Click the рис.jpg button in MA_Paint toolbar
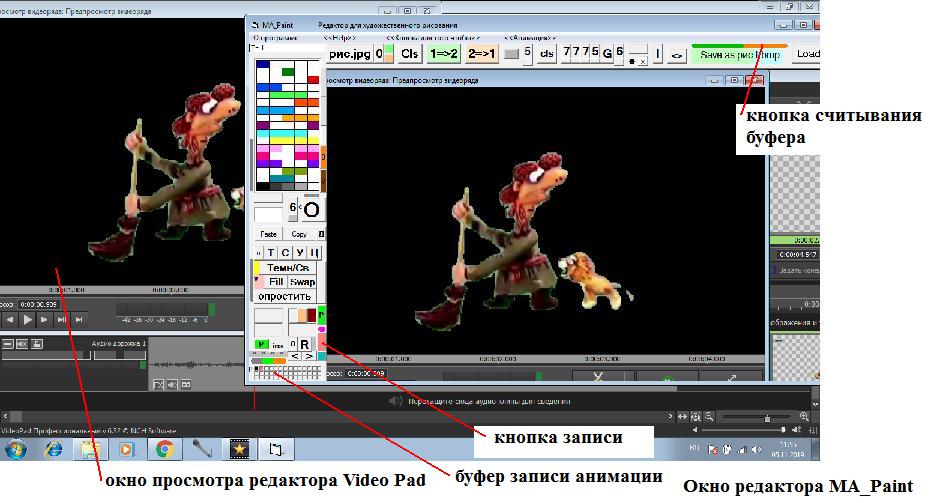This screenshot has height=503, width=933. point(349,54)
